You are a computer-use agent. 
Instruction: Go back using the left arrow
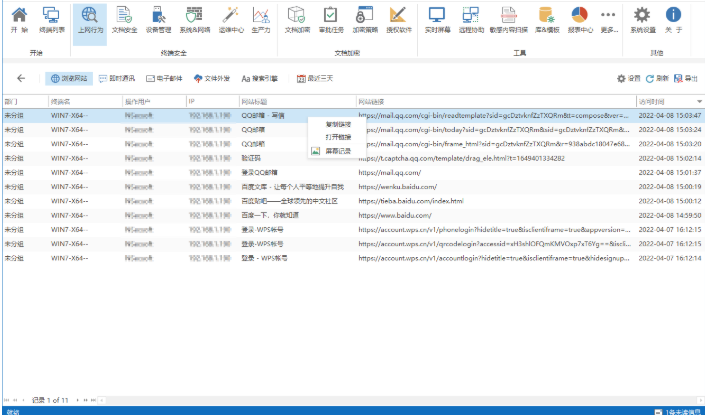tap(22, 77)
